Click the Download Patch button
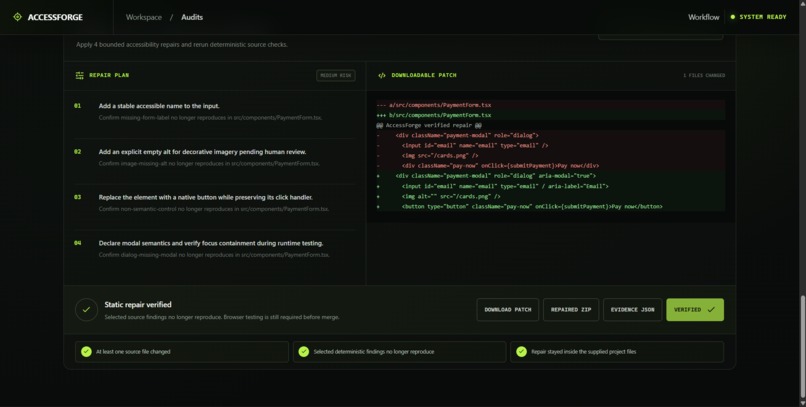The image size is (806, 407). point(507,310)
